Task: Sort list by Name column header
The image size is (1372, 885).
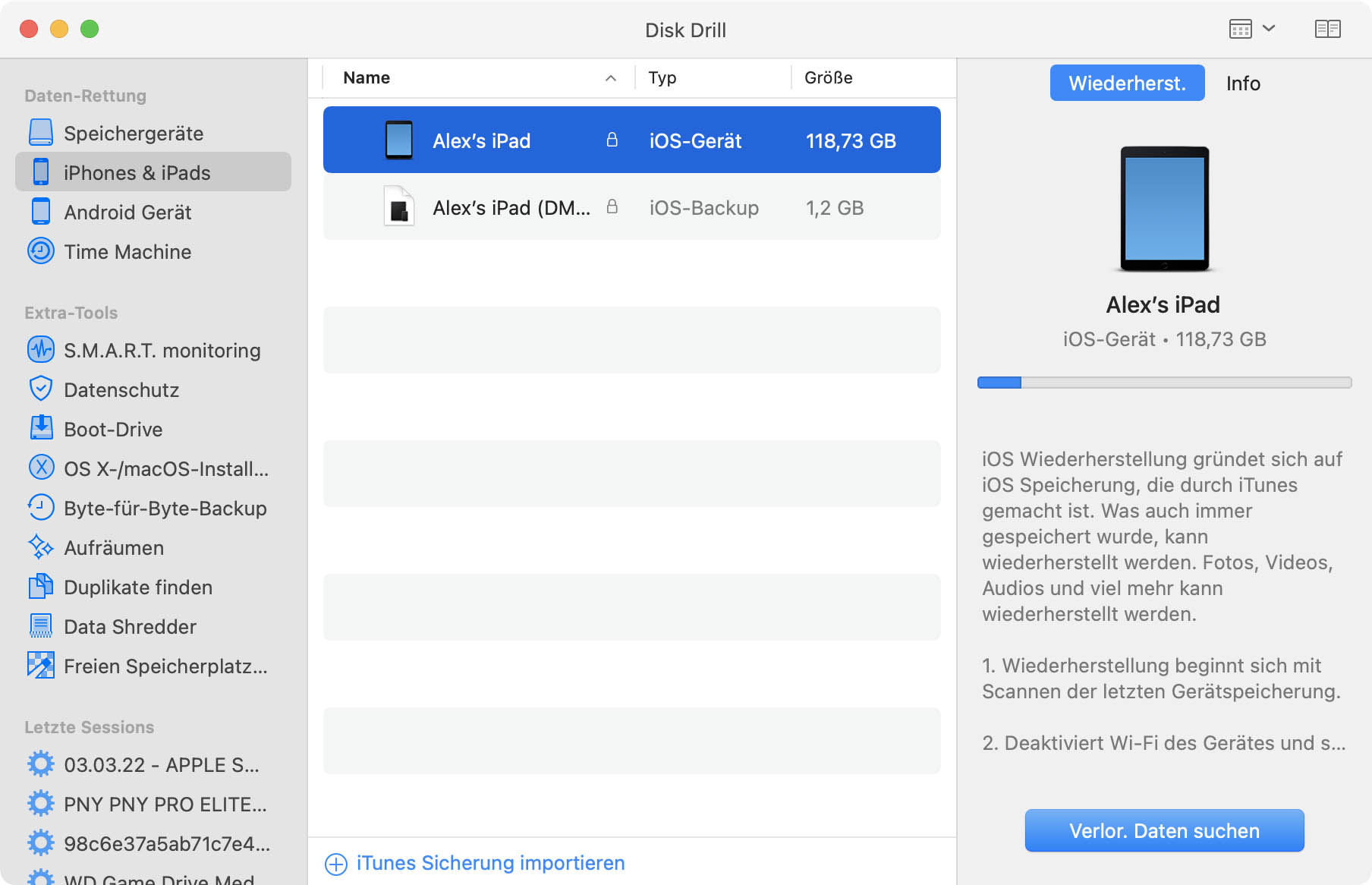Action: [x=478, y=77]
